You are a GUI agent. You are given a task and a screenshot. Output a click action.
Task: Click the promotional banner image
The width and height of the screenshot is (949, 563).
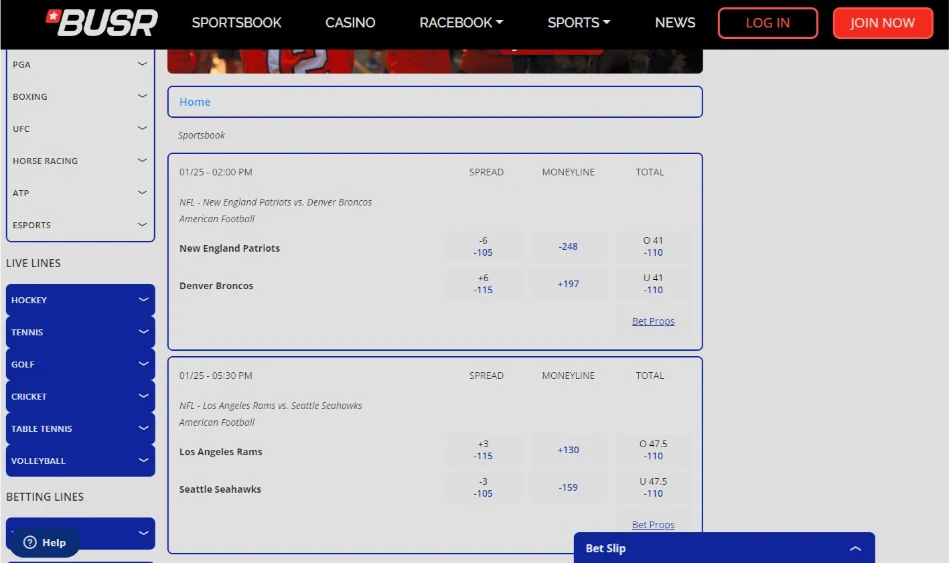435,61
